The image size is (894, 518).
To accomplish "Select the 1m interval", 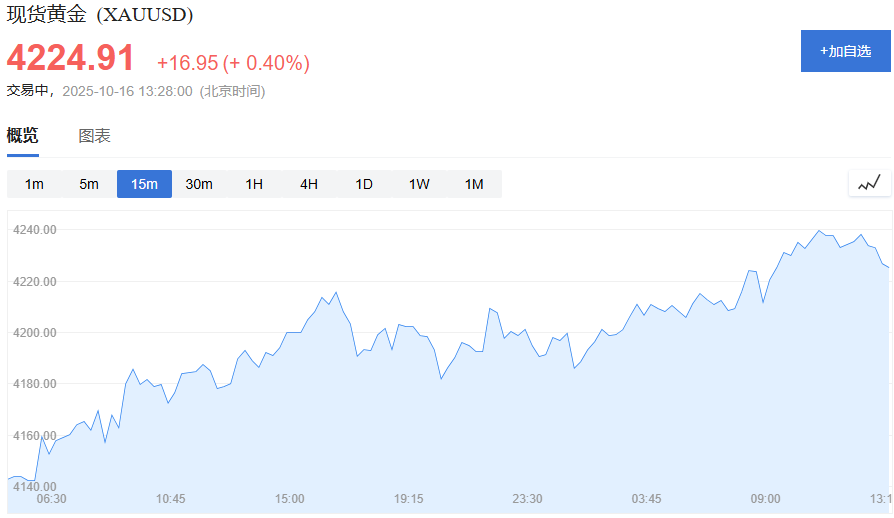I will pyautogui.click(x=34, y=184).
